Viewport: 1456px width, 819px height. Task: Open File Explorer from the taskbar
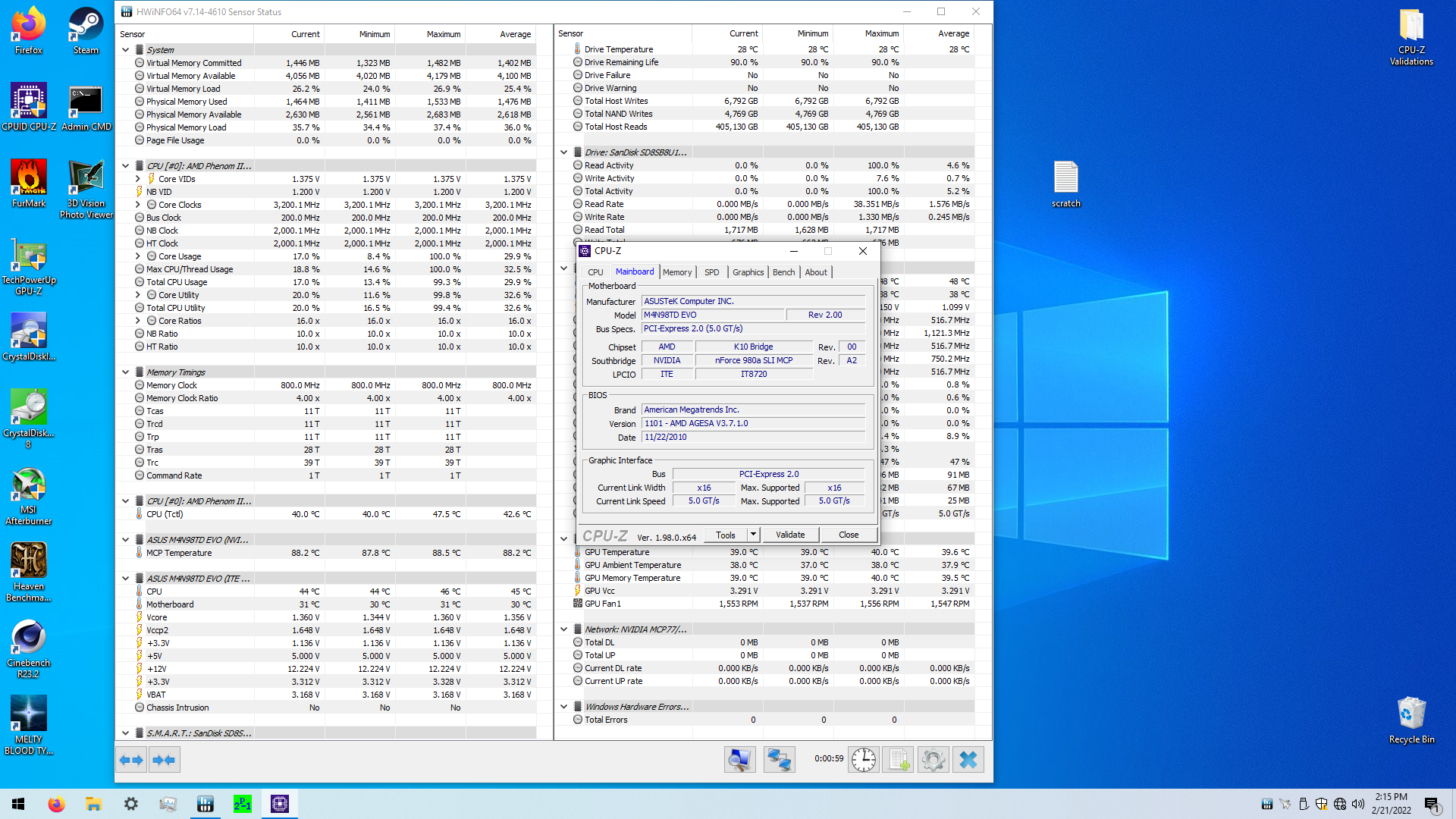point(93,804)
